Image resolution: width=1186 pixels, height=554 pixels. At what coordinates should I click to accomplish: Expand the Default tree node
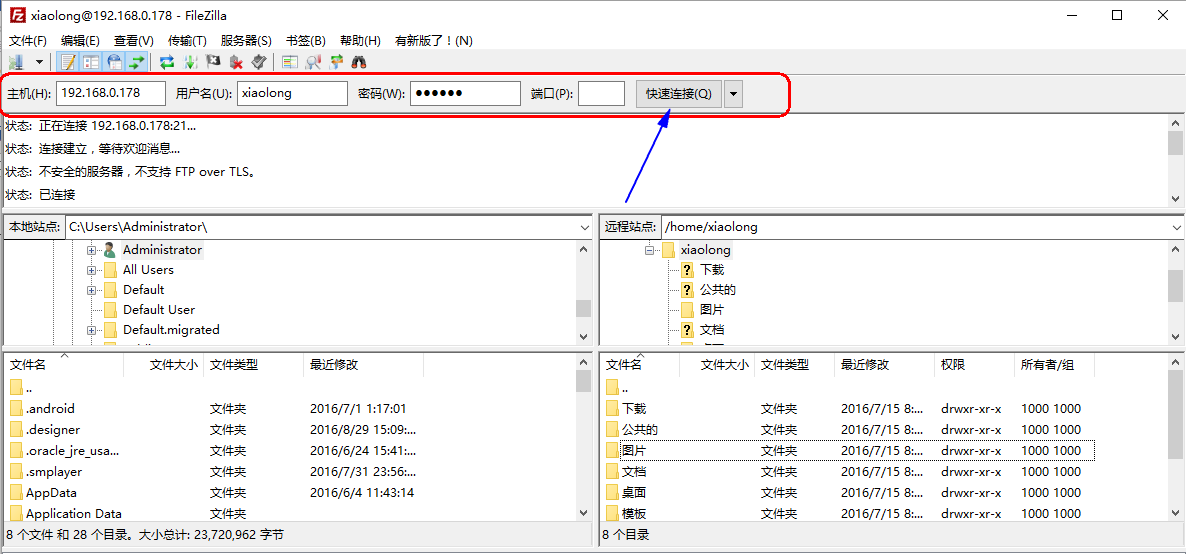(x=92, y=290)
